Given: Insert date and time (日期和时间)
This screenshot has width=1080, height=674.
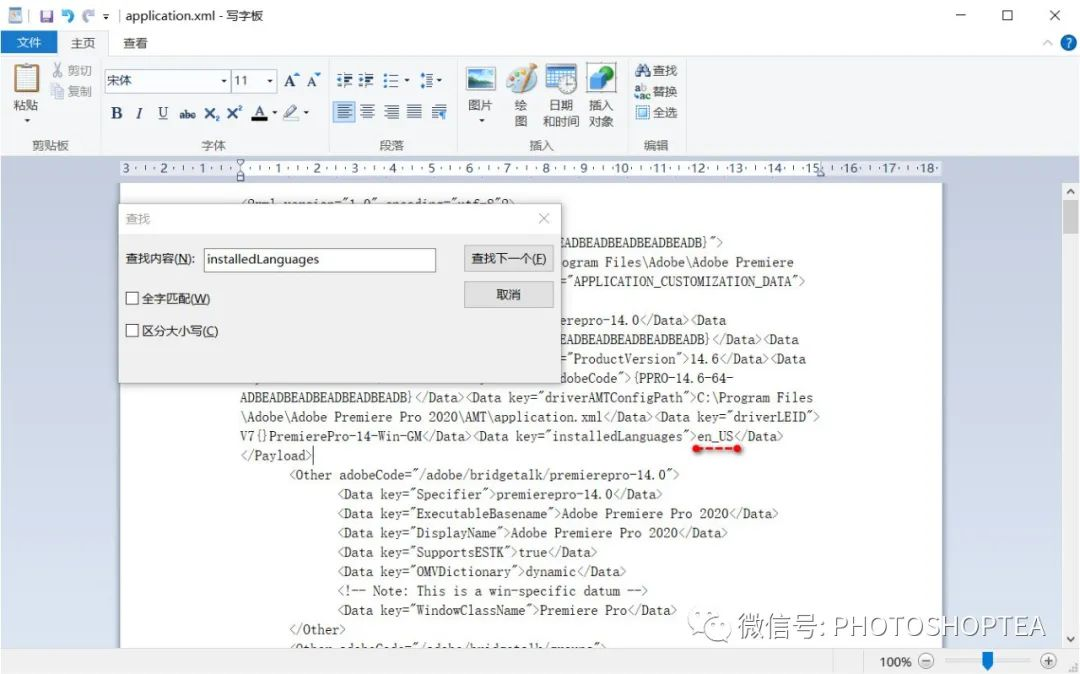Looking at the screenshot, I should coord(561,95).
